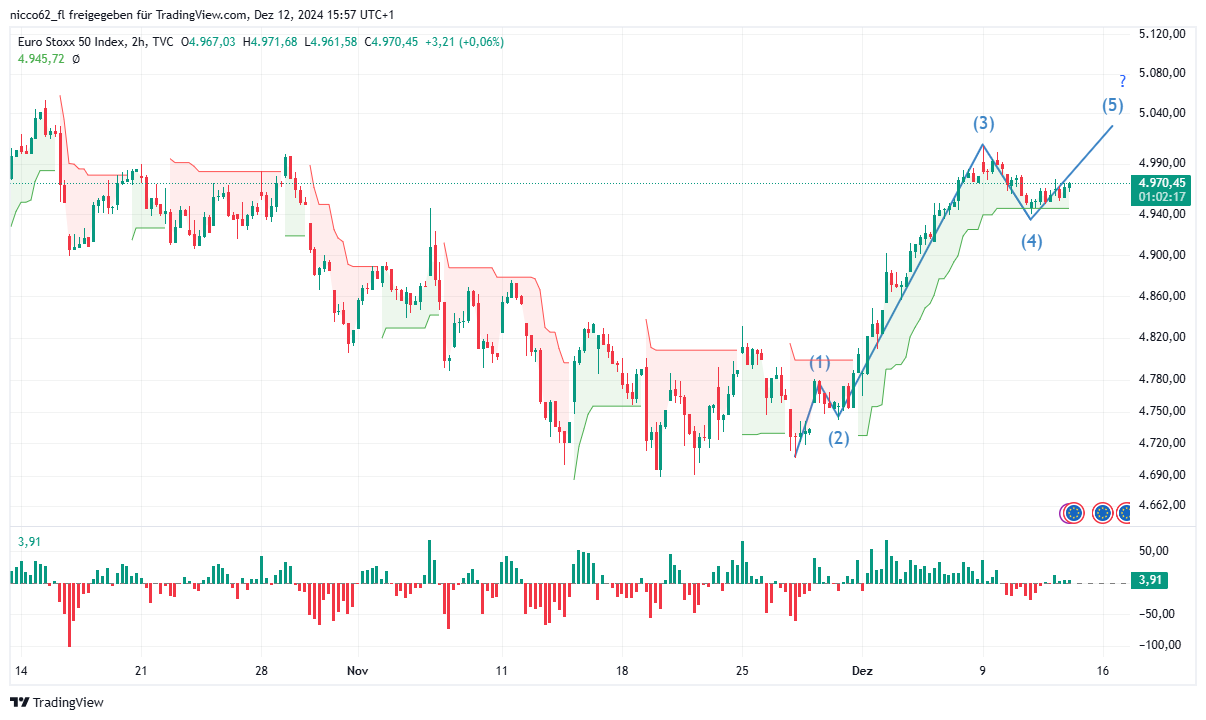Click the wave label (3) annotation

(x=984, y=122)
